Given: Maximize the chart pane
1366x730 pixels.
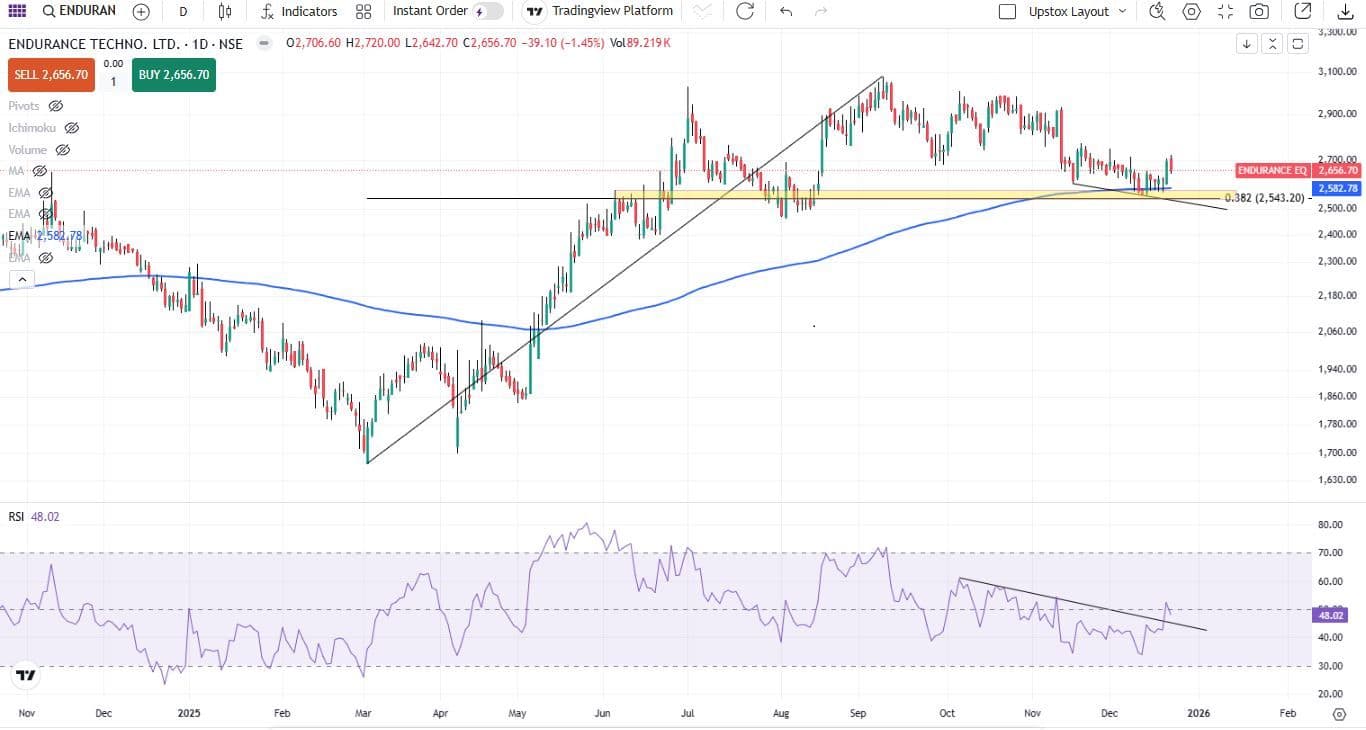Looking at the screenshot, I should 1298,44.
